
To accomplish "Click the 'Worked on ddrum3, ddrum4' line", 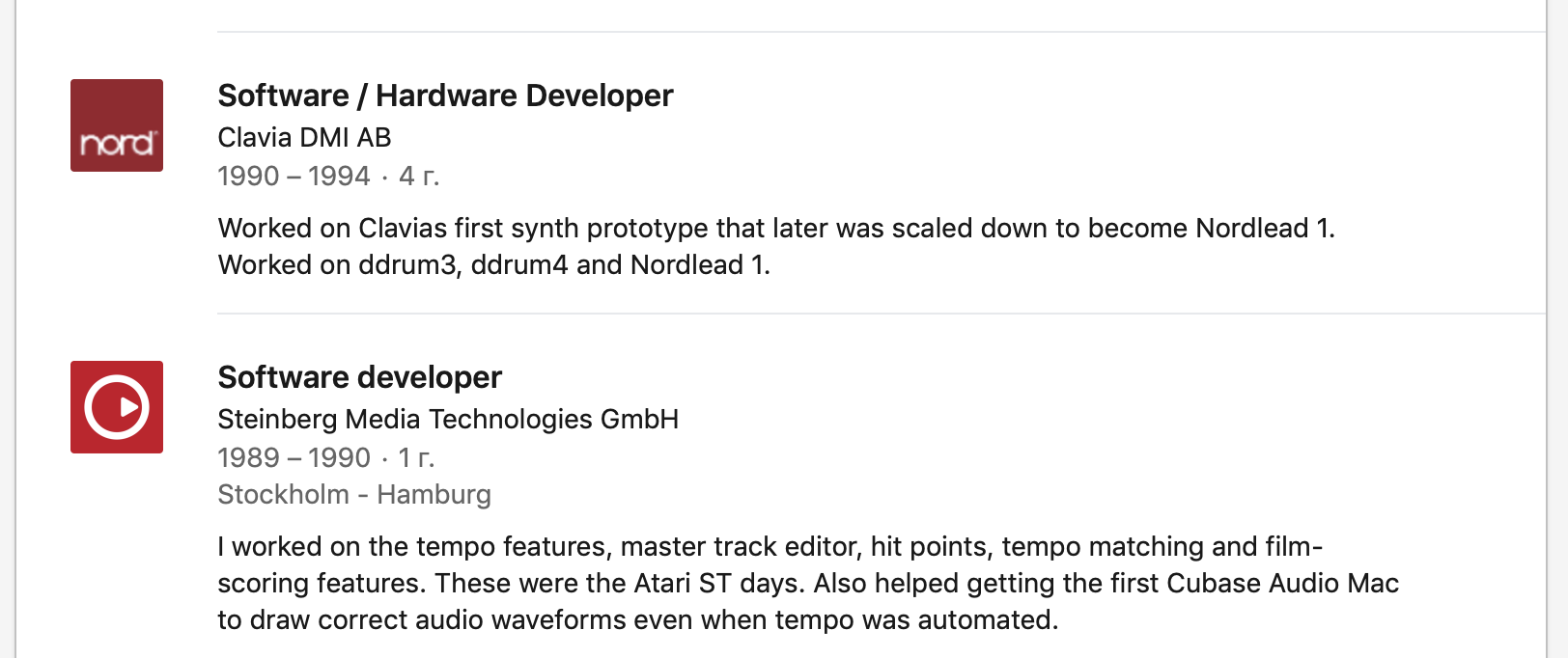I will tap(494, 265).
